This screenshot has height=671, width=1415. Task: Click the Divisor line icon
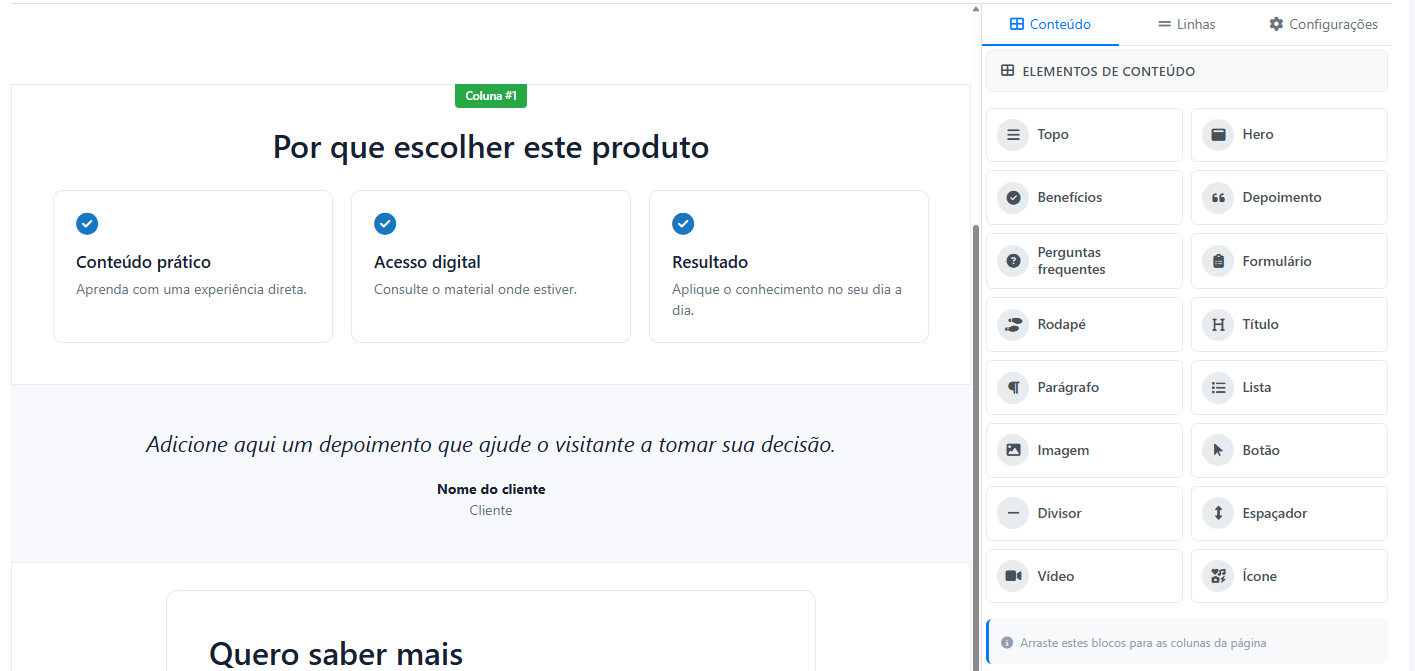pos(1013,513)
